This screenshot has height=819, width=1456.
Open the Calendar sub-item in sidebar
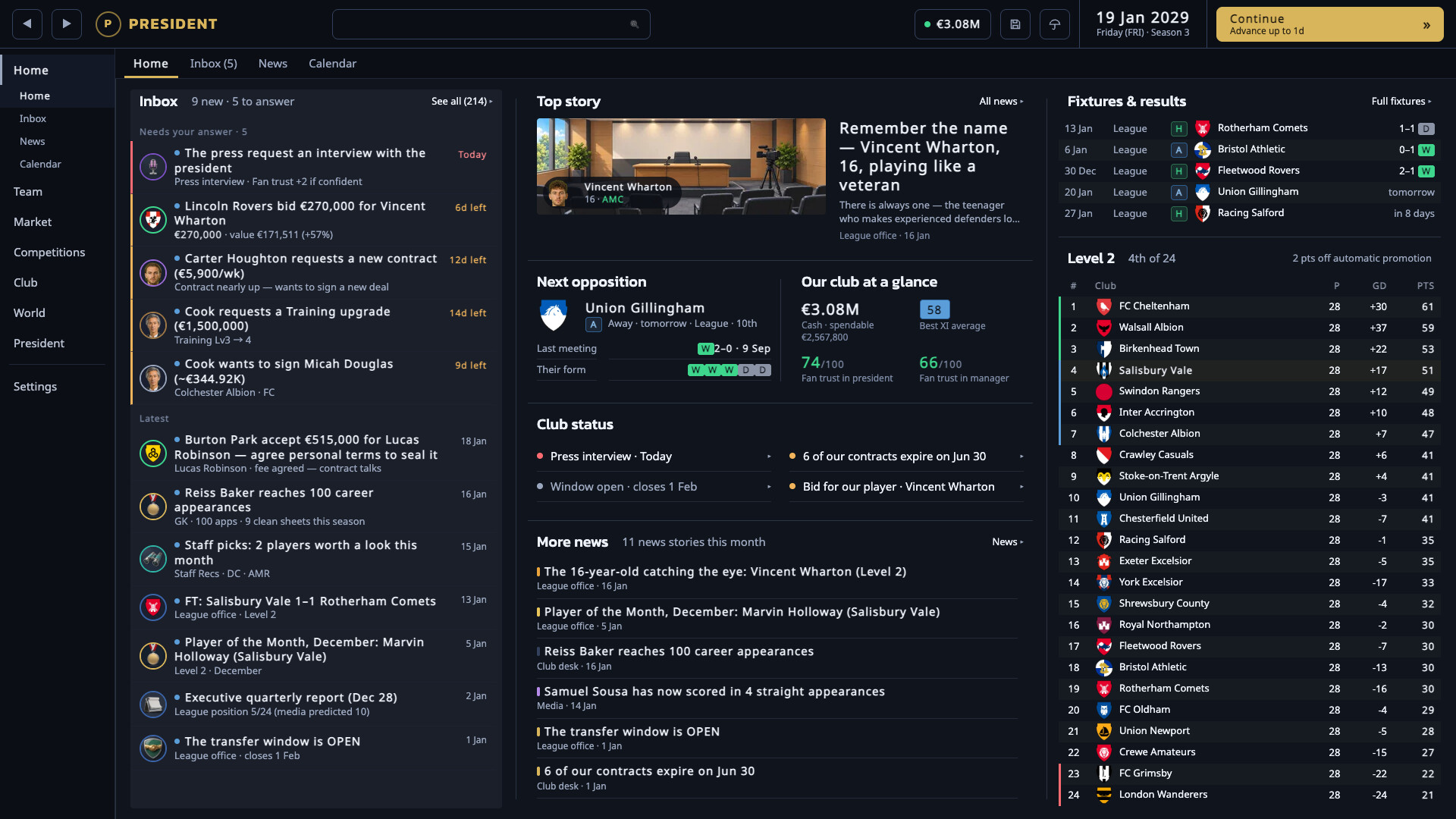pyautogui.click(x=58, y=164)
